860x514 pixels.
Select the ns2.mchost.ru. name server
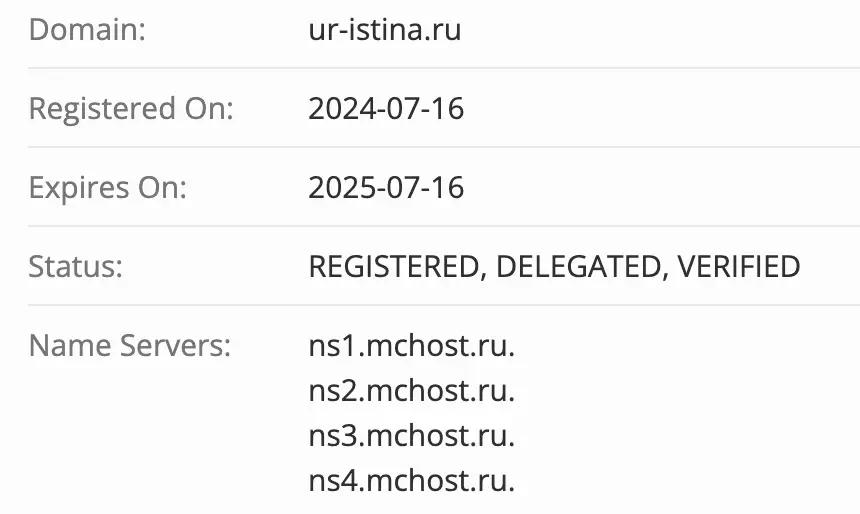[412, 391]
